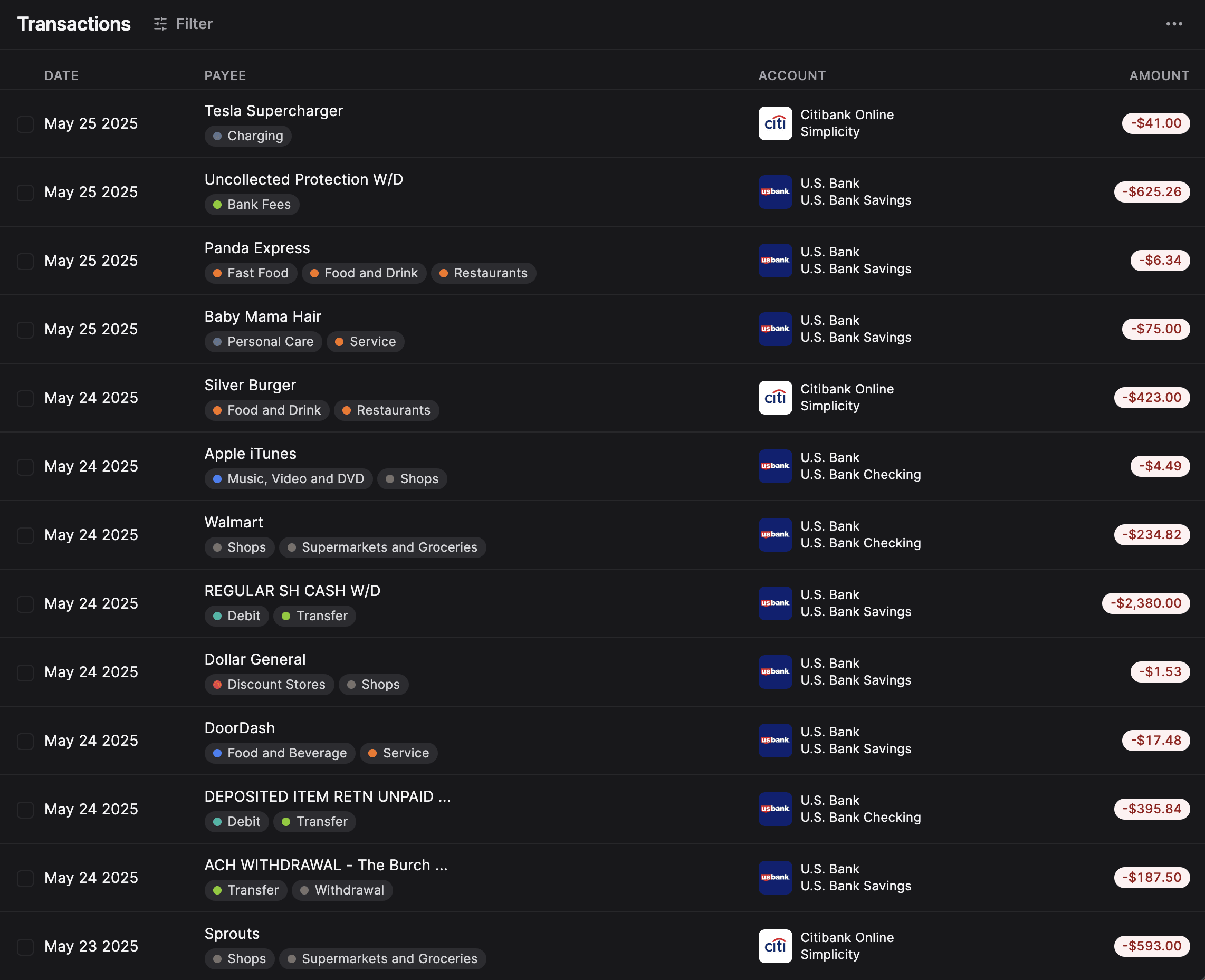
Task: Select the Bank Fees category tag
Action: click(252, 204)
